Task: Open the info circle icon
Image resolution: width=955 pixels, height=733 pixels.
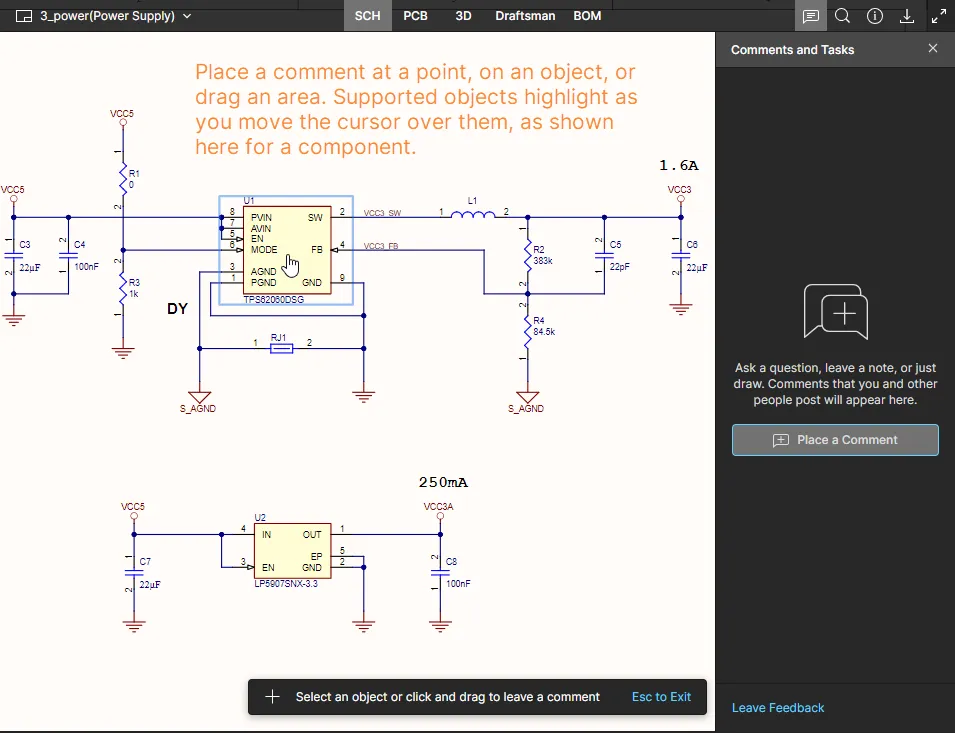Action: click(875, 16)
